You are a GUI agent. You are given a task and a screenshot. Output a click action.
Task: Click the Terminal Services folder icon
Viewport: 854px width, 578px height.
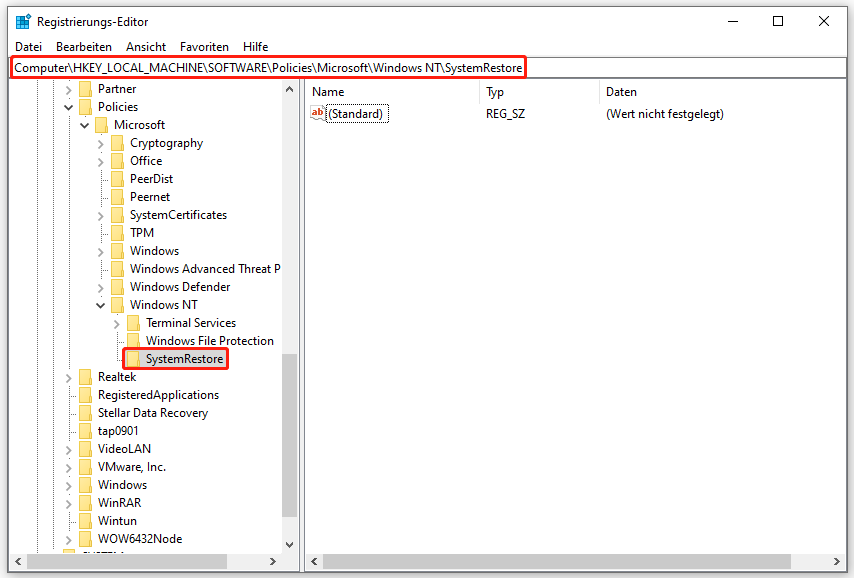[133, 323]
